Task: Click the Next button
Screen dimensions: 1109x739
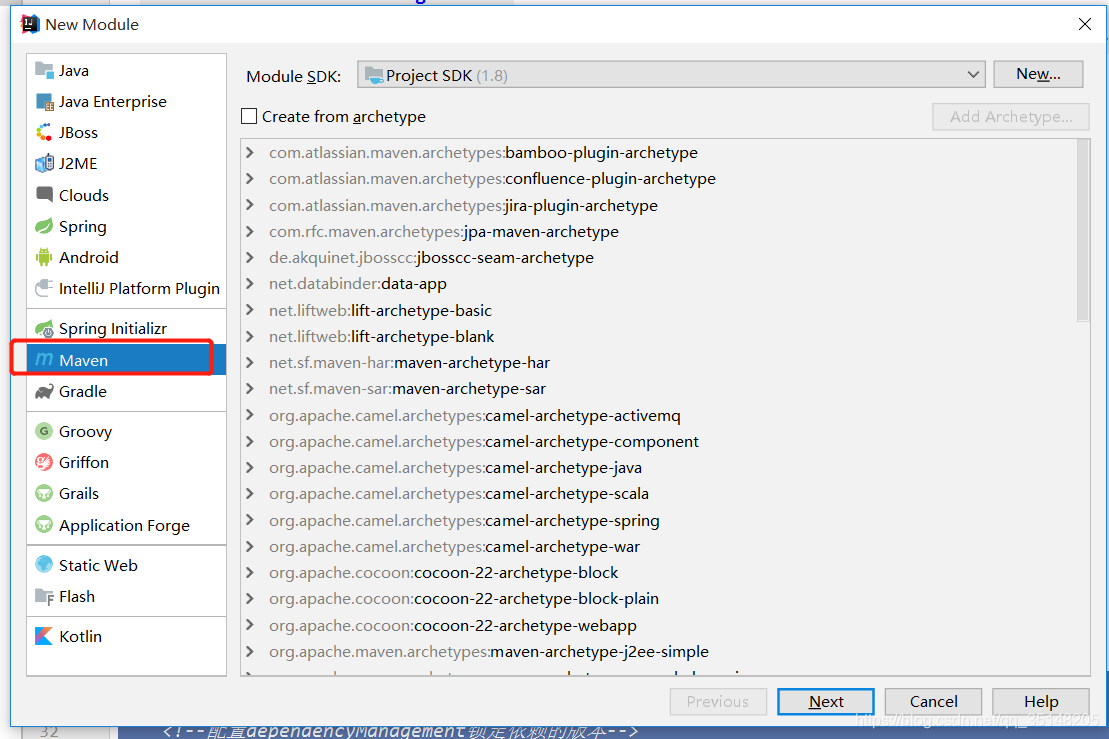Action: point(825,702)
